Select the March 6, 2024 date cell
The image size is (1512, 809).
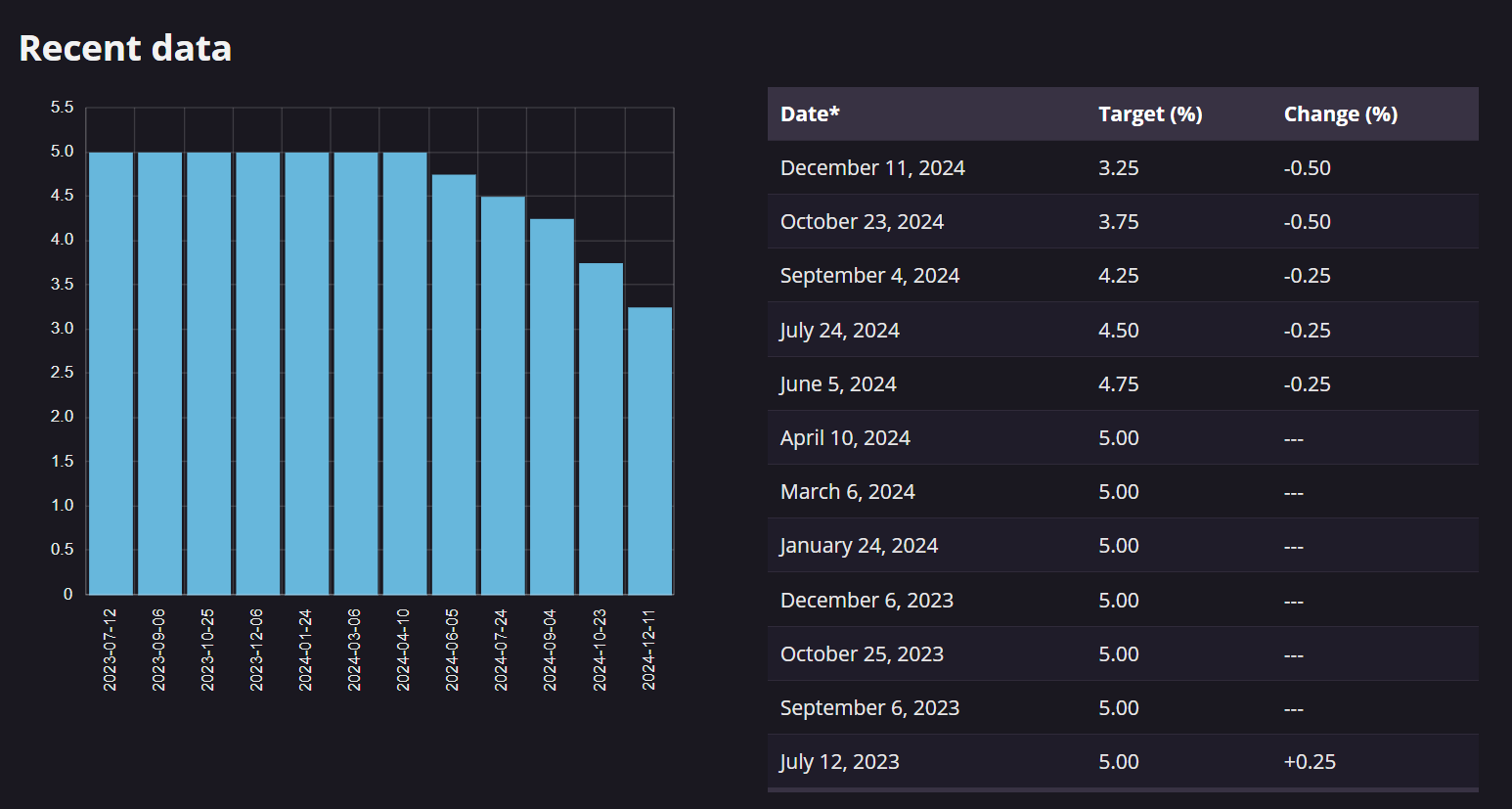tap(848, 492)
